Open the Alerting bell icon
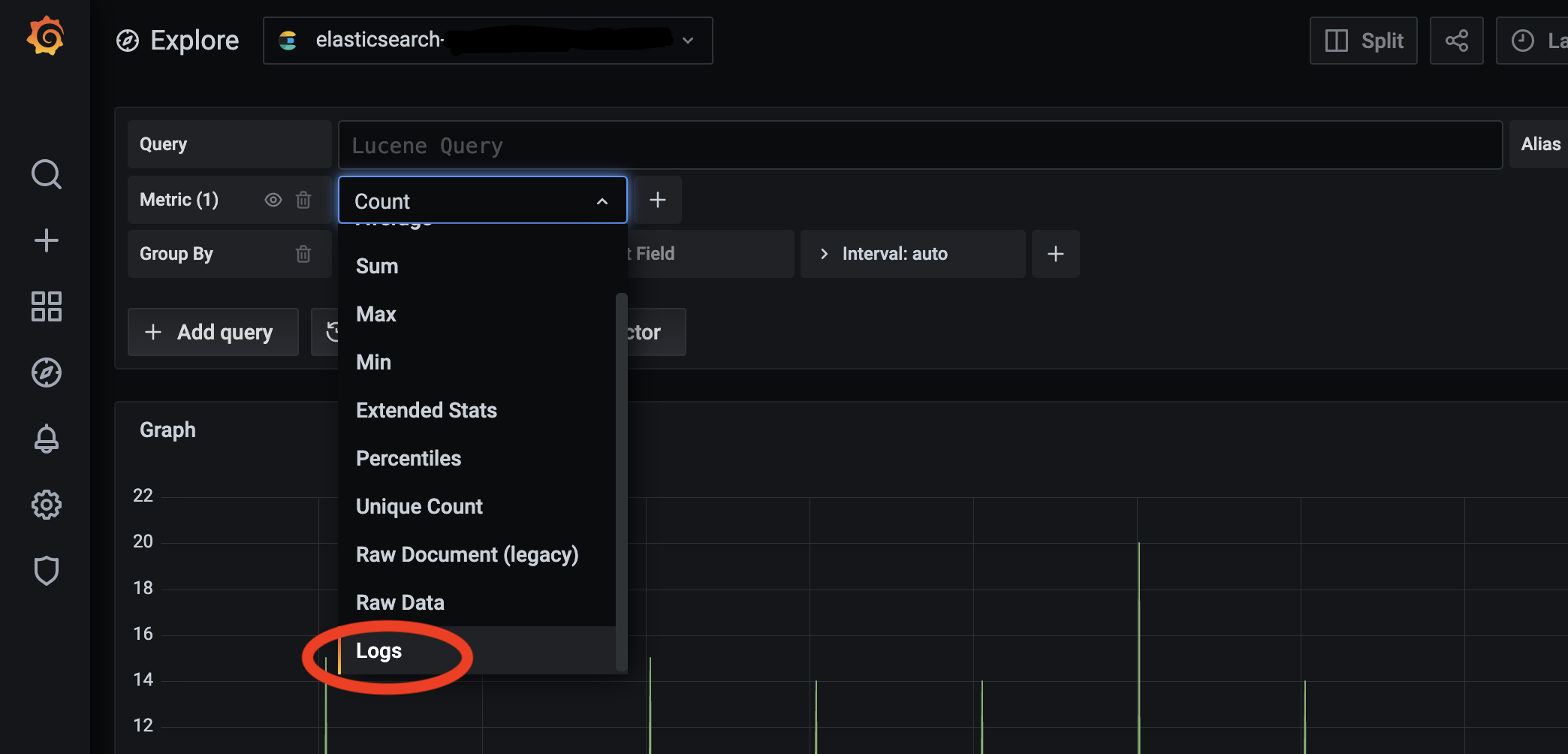Image resolution: width=1568 pixels, height=754 pixels. tap(46, 439)
